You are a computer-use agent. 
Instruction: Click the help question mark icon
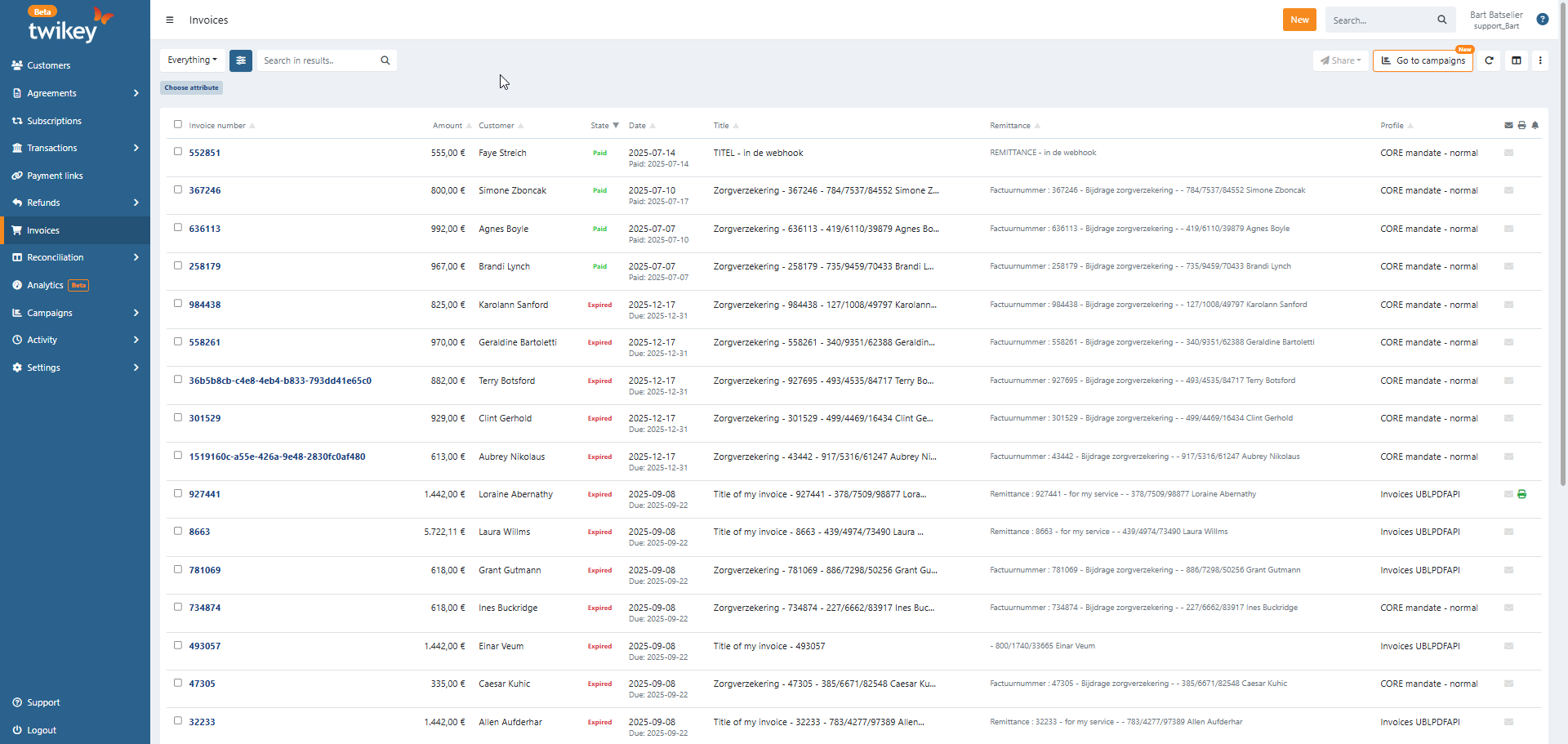pyautogui.click(x=1543, y=20)
